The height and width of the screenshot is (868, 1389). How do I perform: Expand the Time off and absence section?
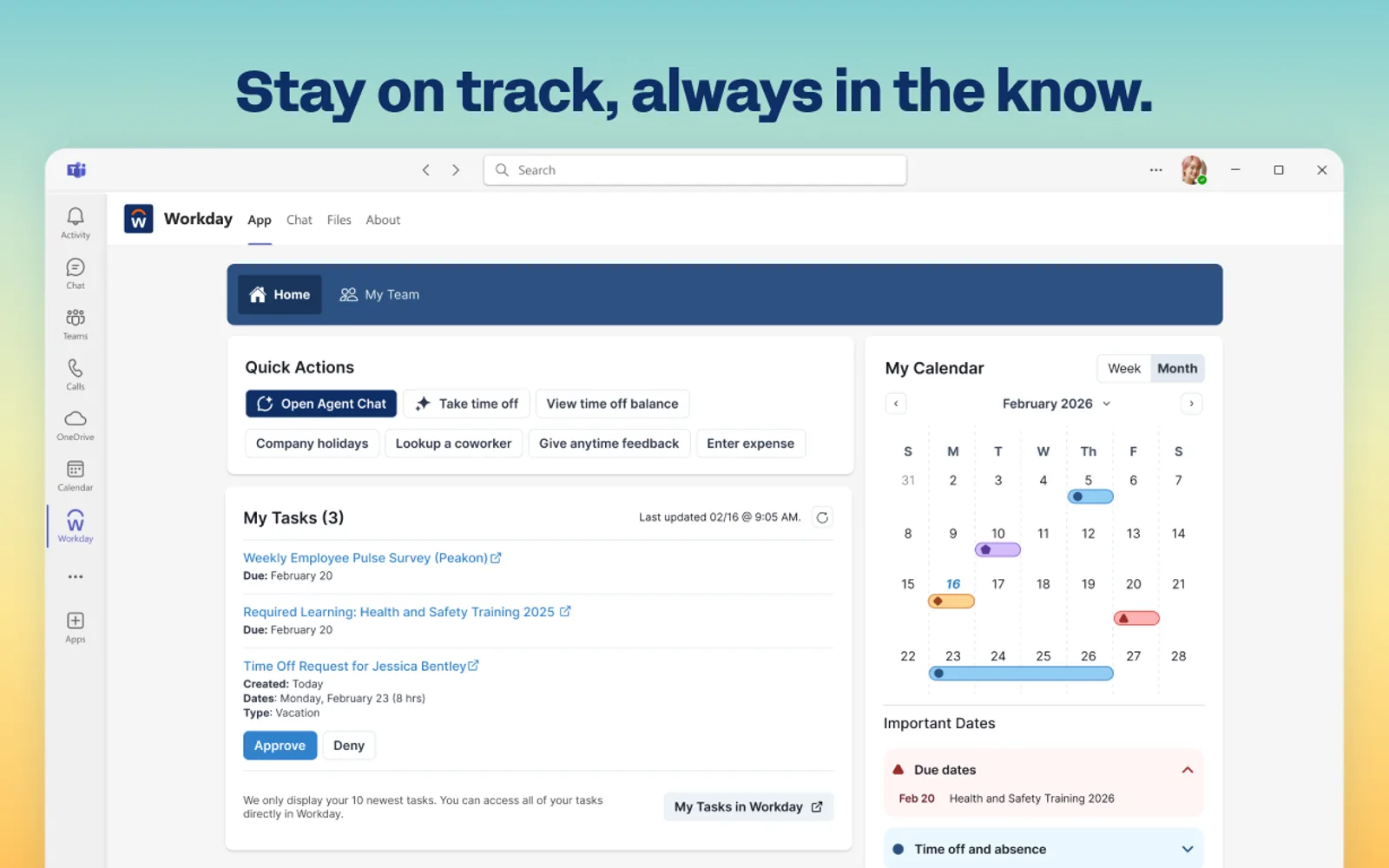(1188, 849)
